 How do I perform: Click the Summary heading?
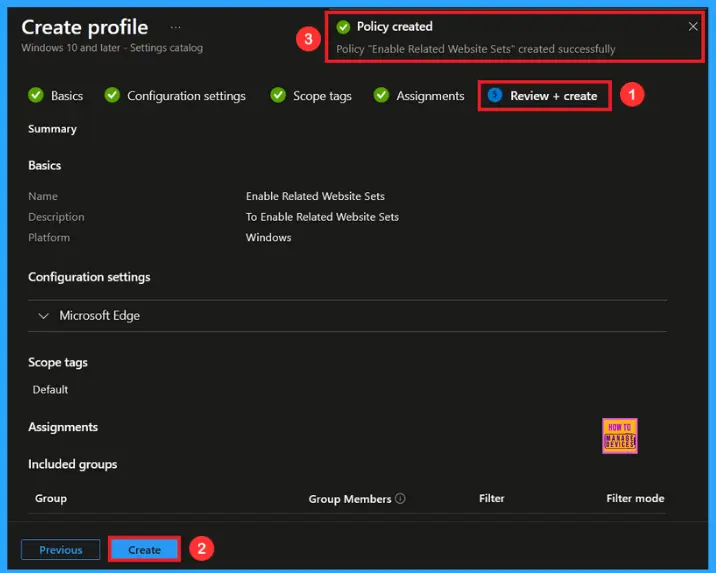pos(53,129)
